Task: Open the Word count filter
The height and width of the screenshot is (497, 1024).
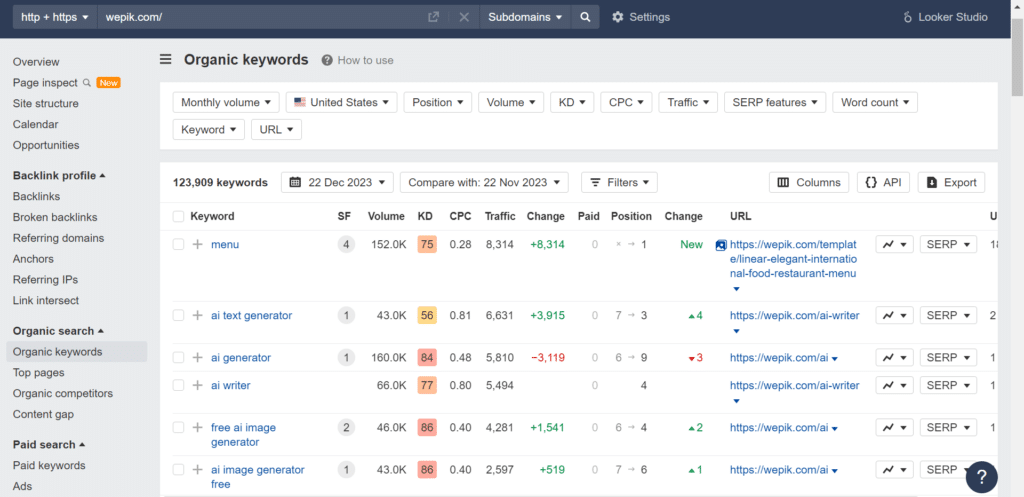Action: 875,103
